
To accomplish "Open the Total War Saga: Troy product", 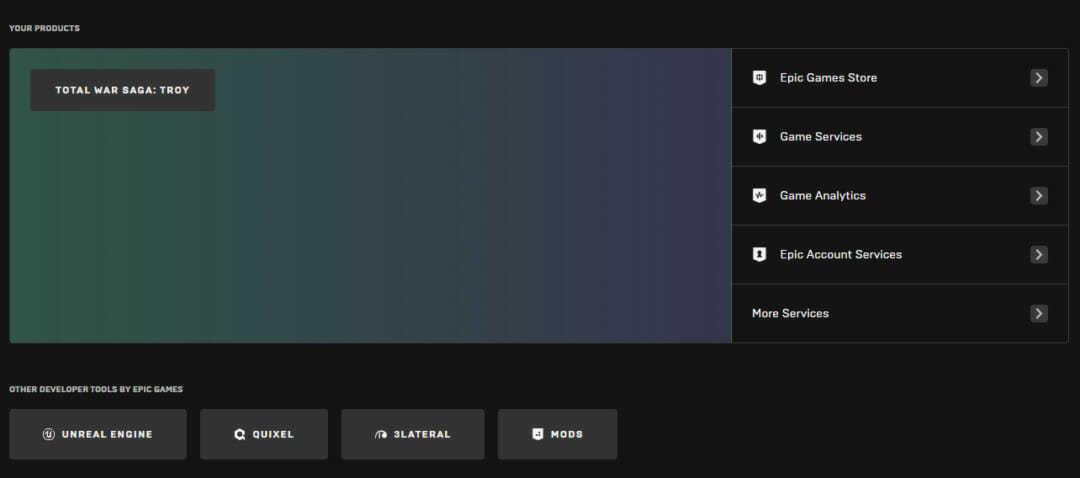I will pyautogui.click(x=123, y=90).
